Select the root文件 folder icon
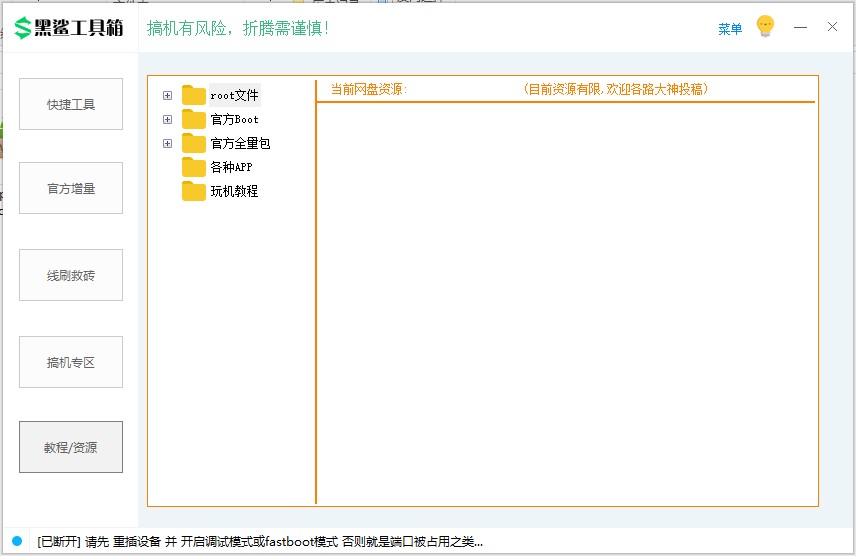The height and width of the screenshot is (556, 856). pyautogui.click(x=193, y=95)
